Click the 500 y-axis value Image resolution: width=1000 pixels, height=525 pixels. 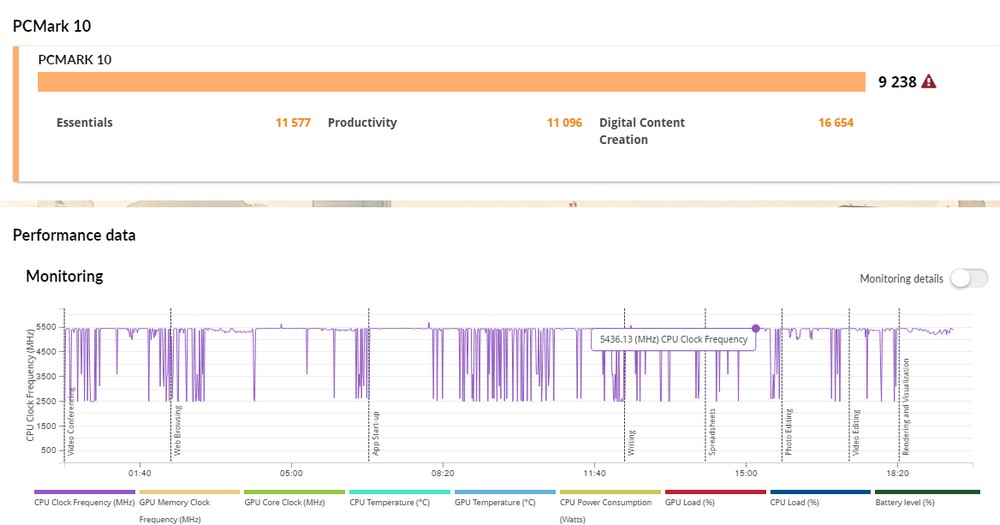(x=48, y=450)
